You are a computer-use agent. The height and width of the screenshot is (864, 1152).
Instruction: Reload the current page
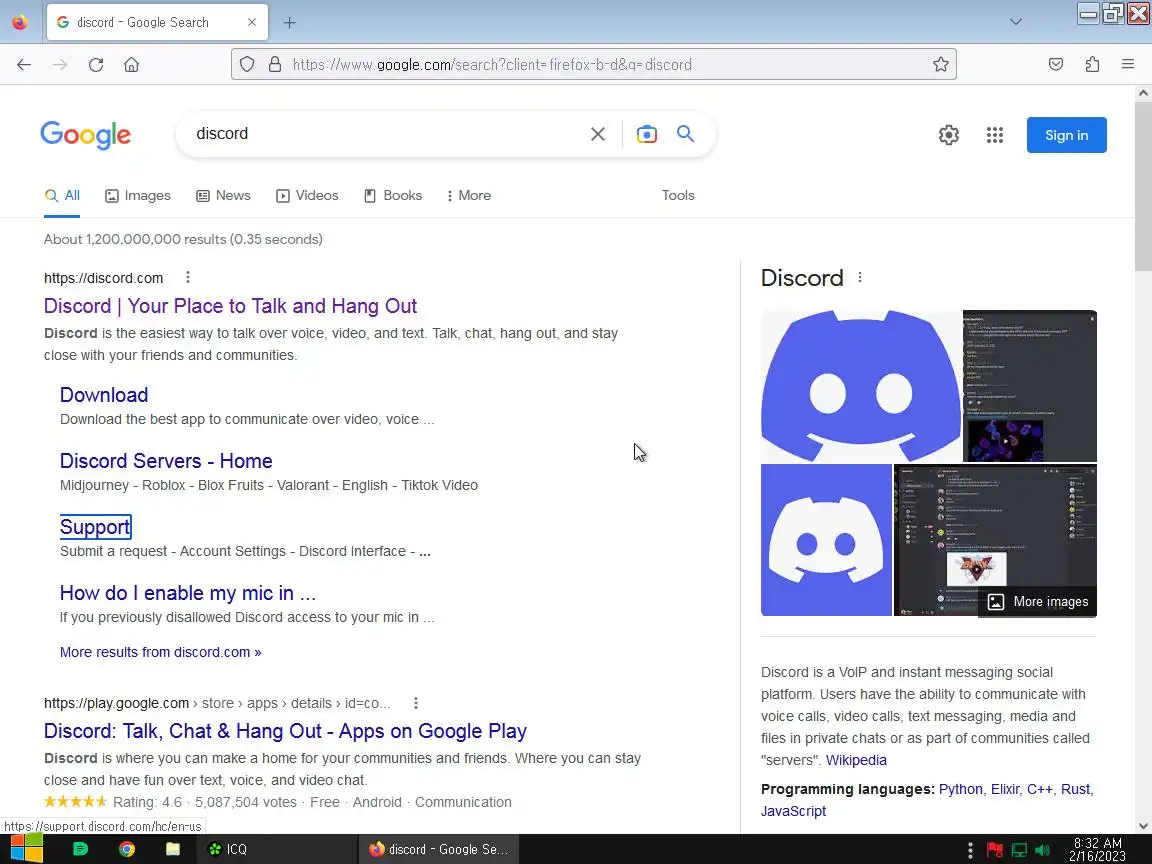click(x=96, y=65)
